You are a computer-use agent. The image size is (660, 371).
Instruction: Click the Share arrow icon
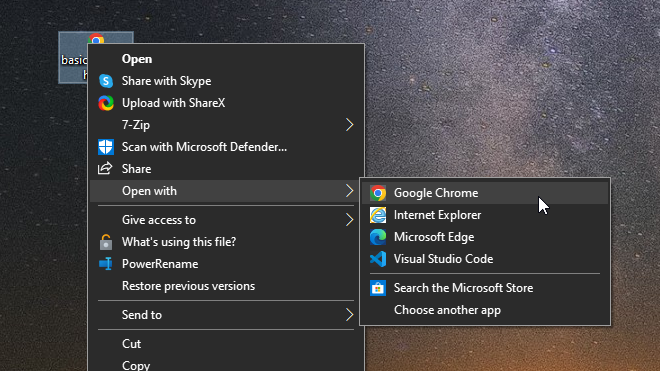[105, 168]
